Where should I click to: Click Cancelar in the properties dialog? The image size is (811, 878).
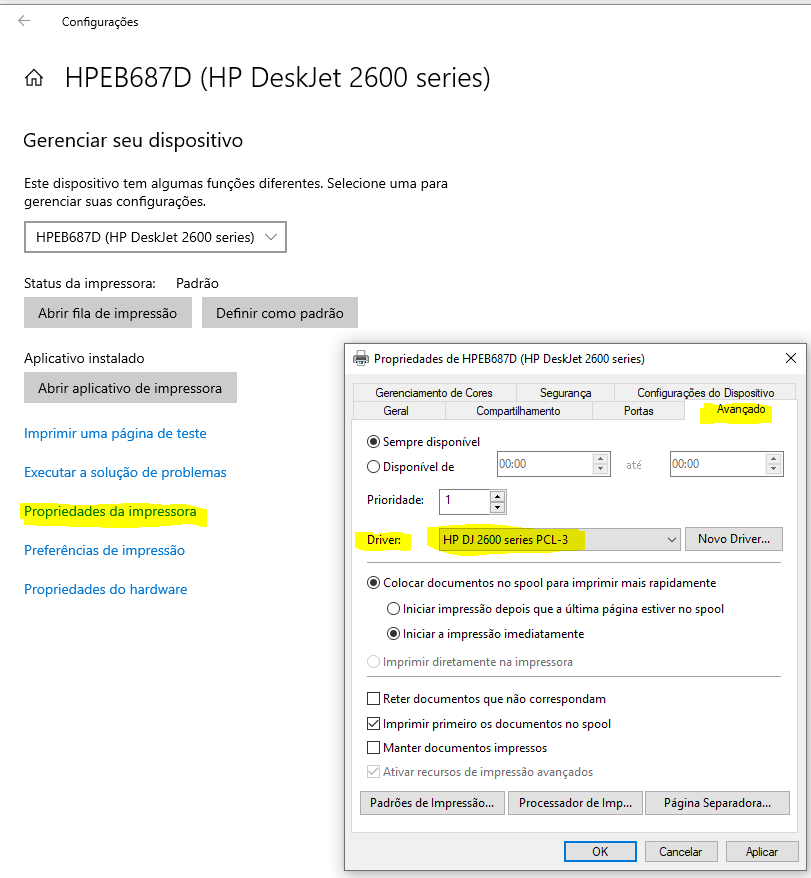(681, 852)
